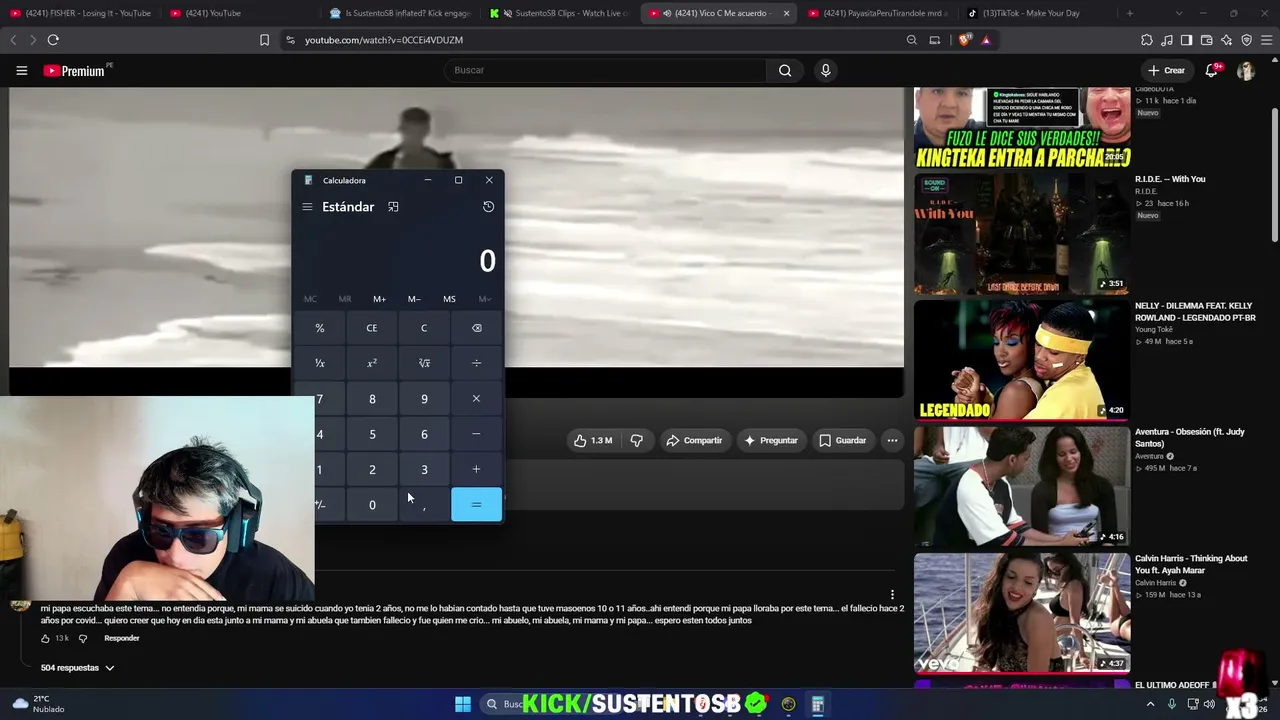Click the x squared key

pos(372,363)
